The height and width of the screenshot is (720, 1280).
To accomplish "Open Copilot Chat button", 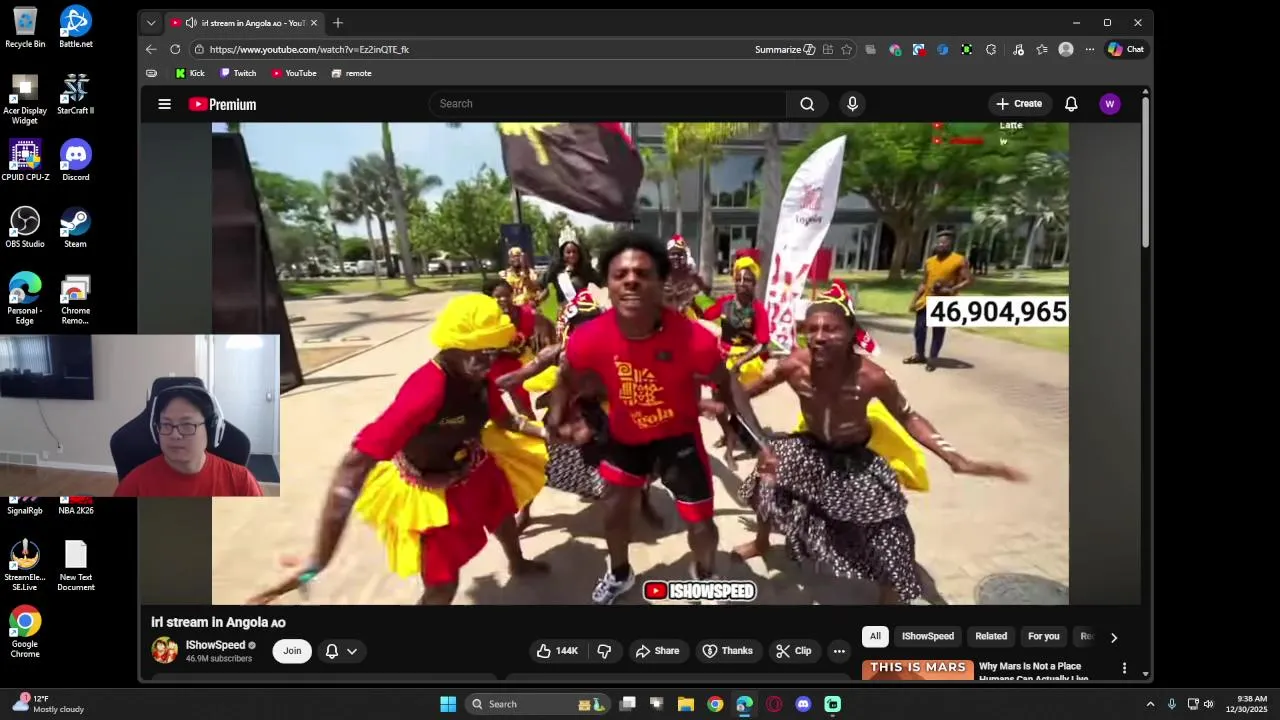I will [x=1126, y=49].
